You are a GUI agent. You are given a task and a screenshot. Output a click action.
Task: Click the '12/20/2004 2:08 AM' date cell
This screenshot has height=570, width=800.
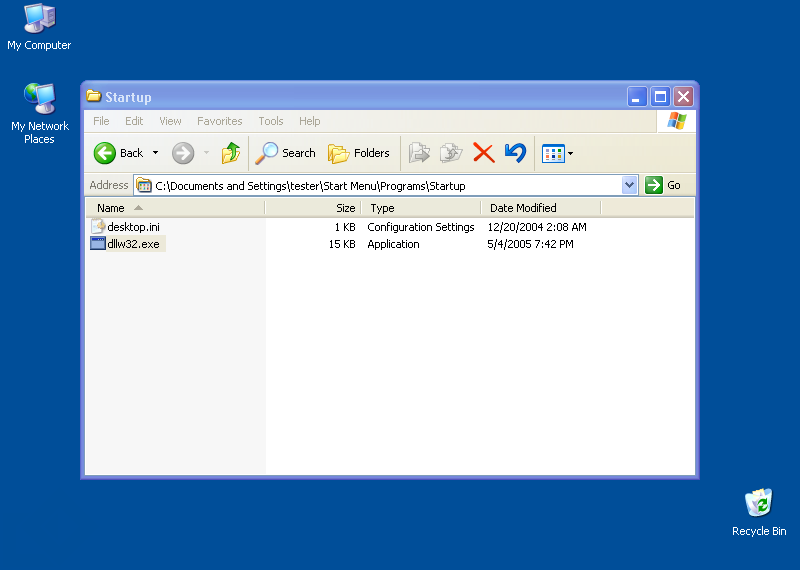click(537, 227)
